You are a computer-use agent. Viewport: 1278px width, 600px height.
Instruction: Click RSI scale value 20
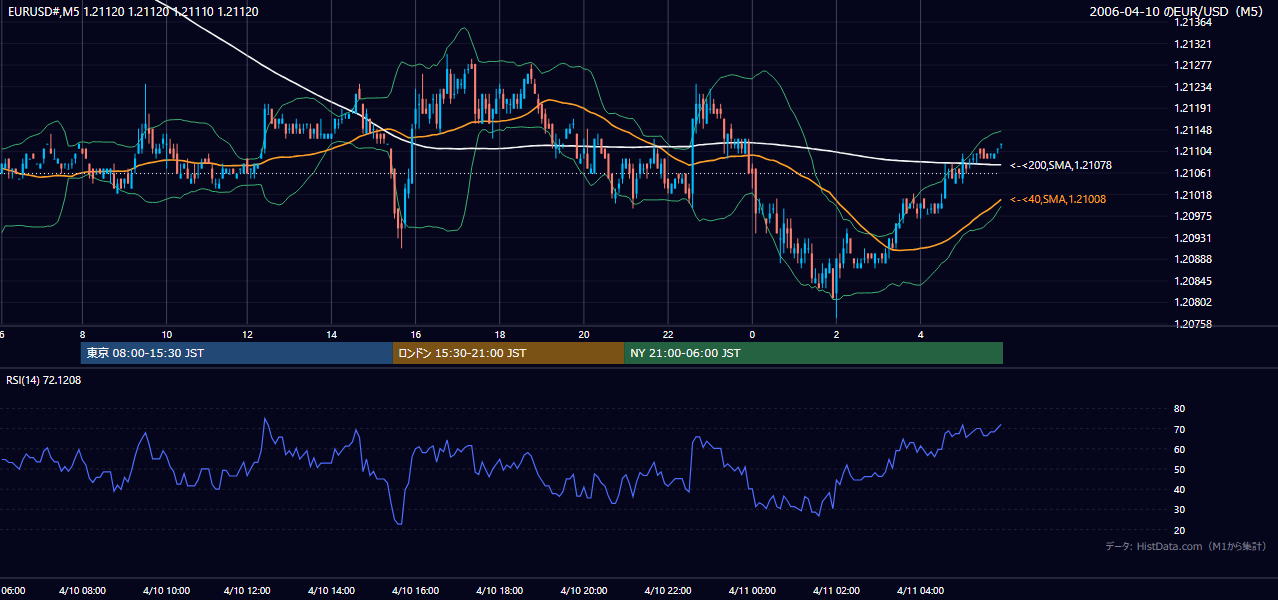point(1180,530)
